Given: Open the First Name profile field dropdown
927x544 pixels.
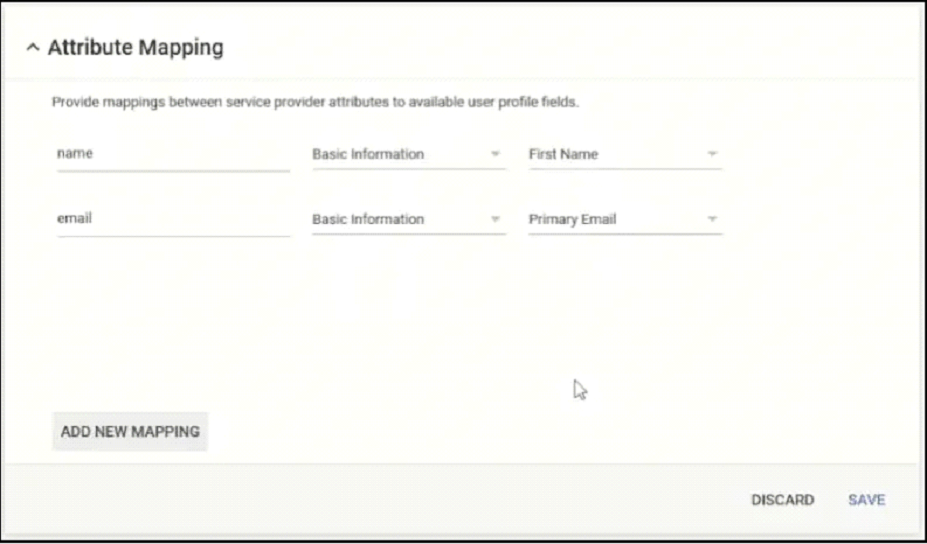Looking at the screenshot, I should pyautogui.click(x=625, y=155).
